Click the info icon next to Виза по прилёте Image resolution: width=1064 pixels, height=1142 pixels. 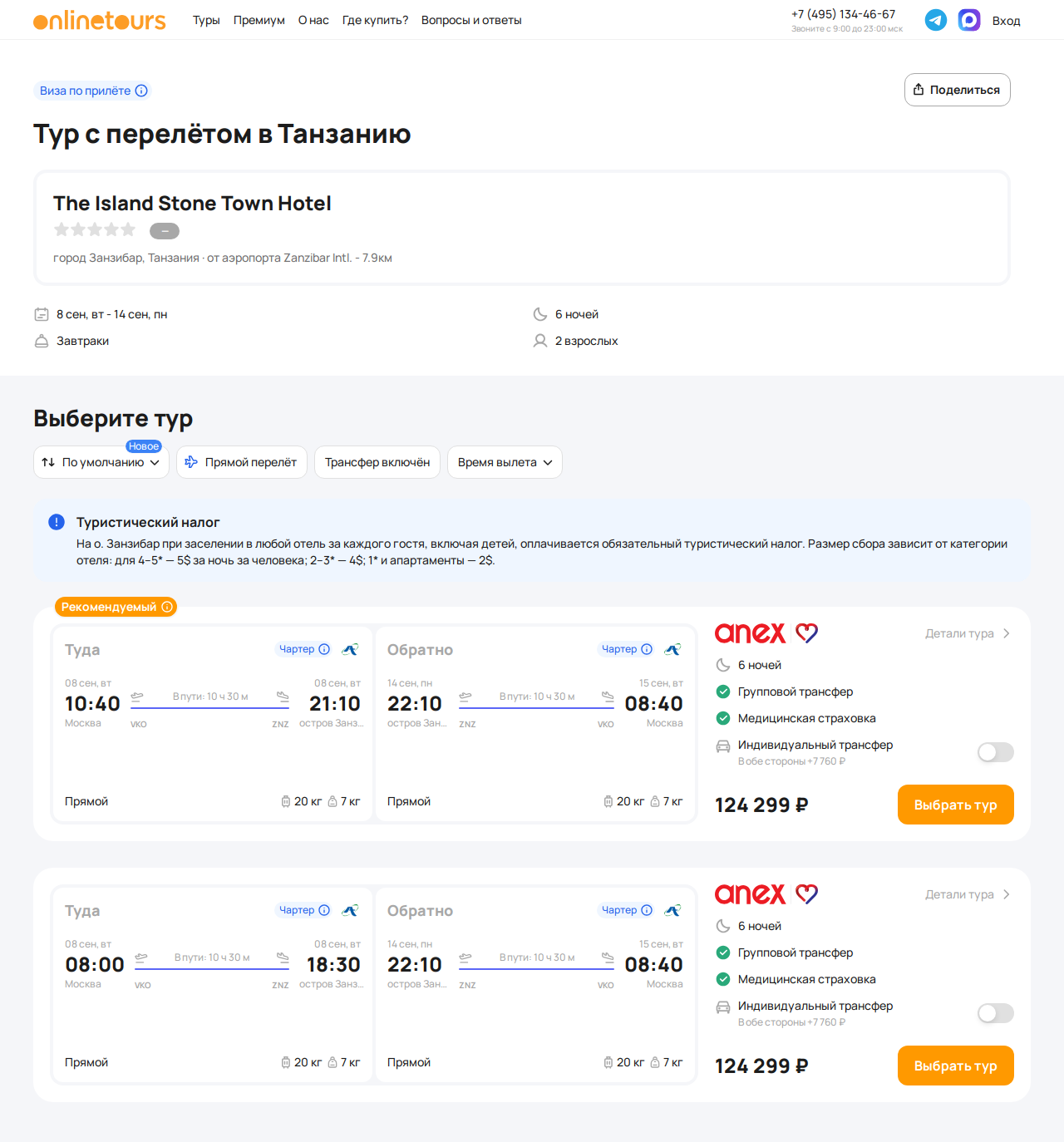tap(141, 91)
